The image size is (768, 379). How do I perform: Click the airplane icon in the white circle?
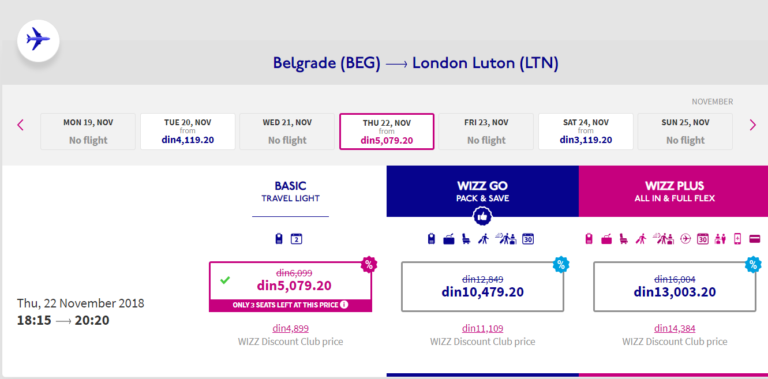(38, 40)
